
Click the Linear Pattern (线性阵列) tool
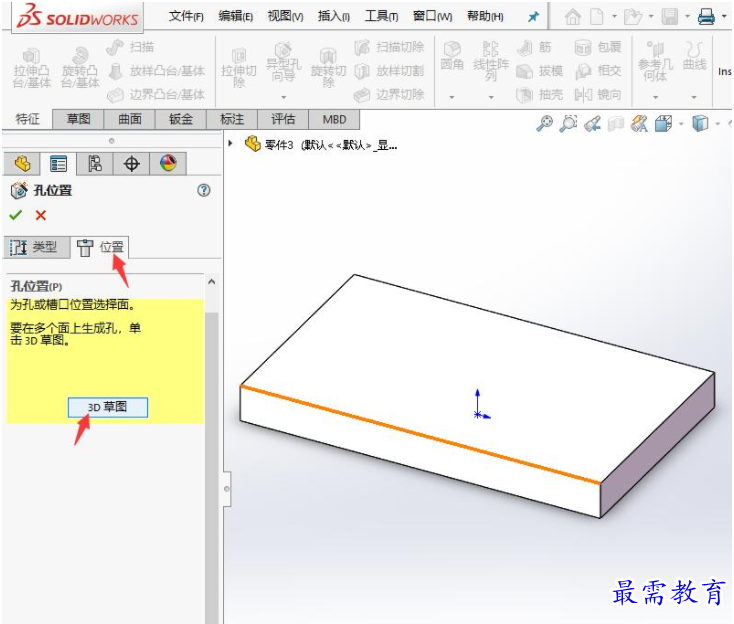[491, 62]
